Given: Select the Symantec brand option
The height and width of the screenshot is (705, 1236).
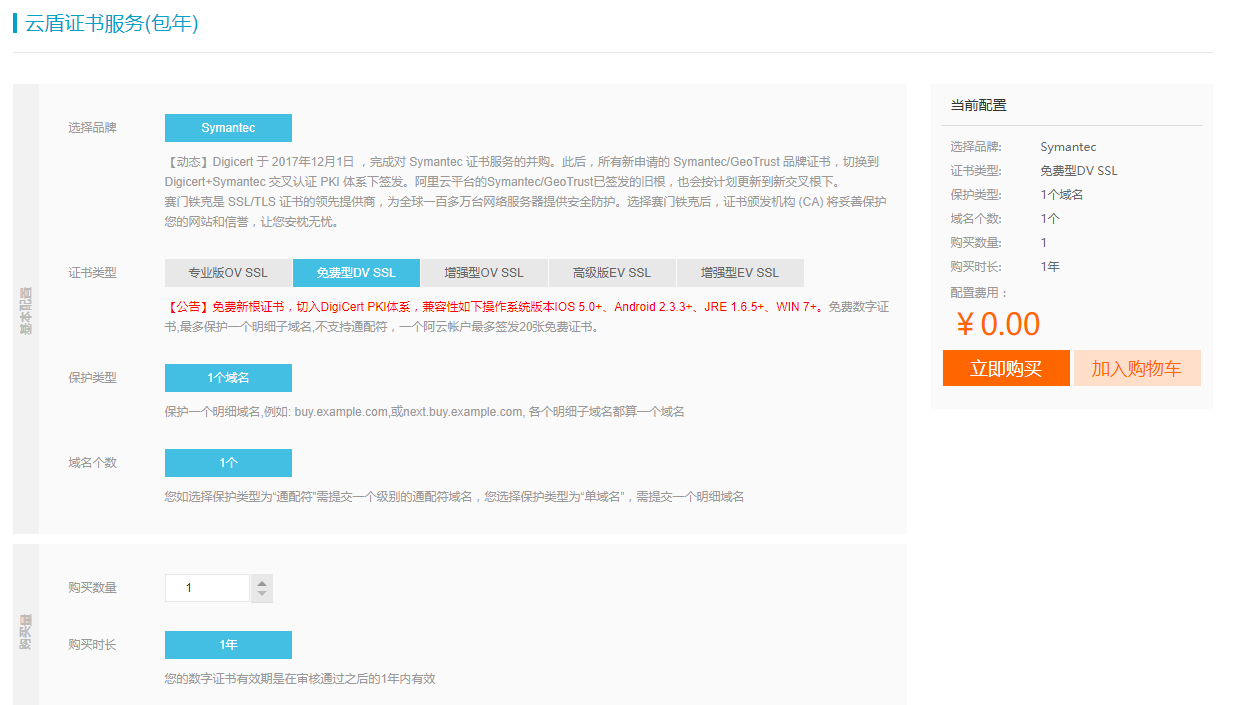Looking at the screenshot, I should (x=228, y=128).
